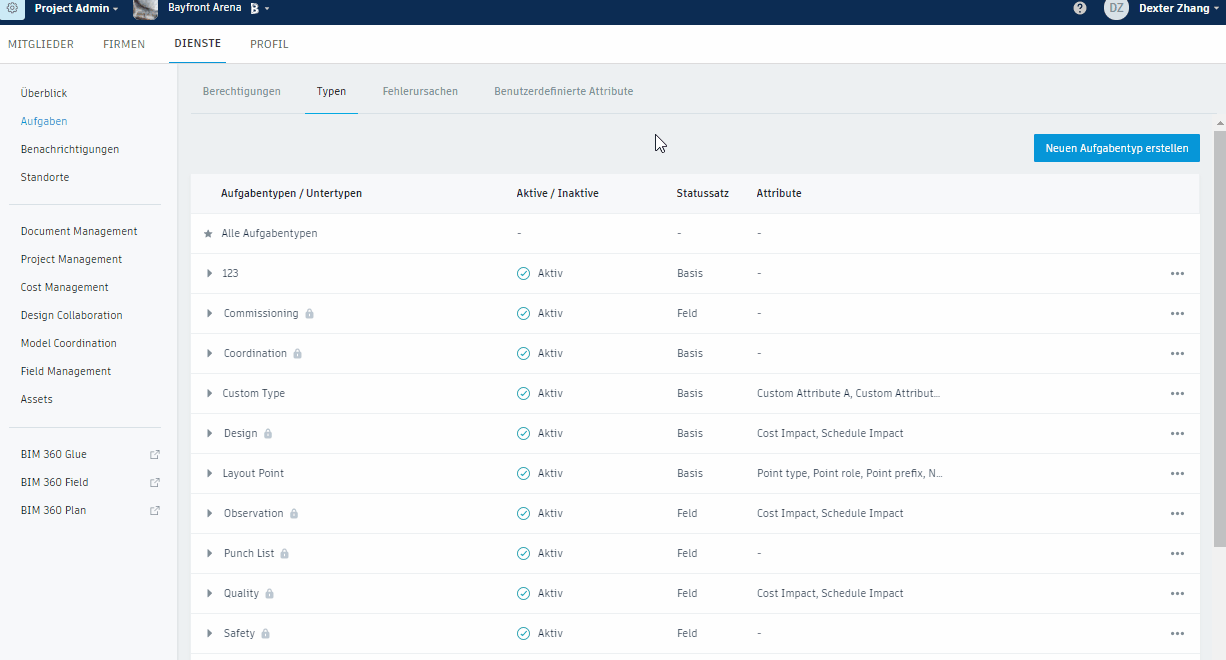Open Document Management service
This screenshot has width=1226, height=660.
pos(79,231)
